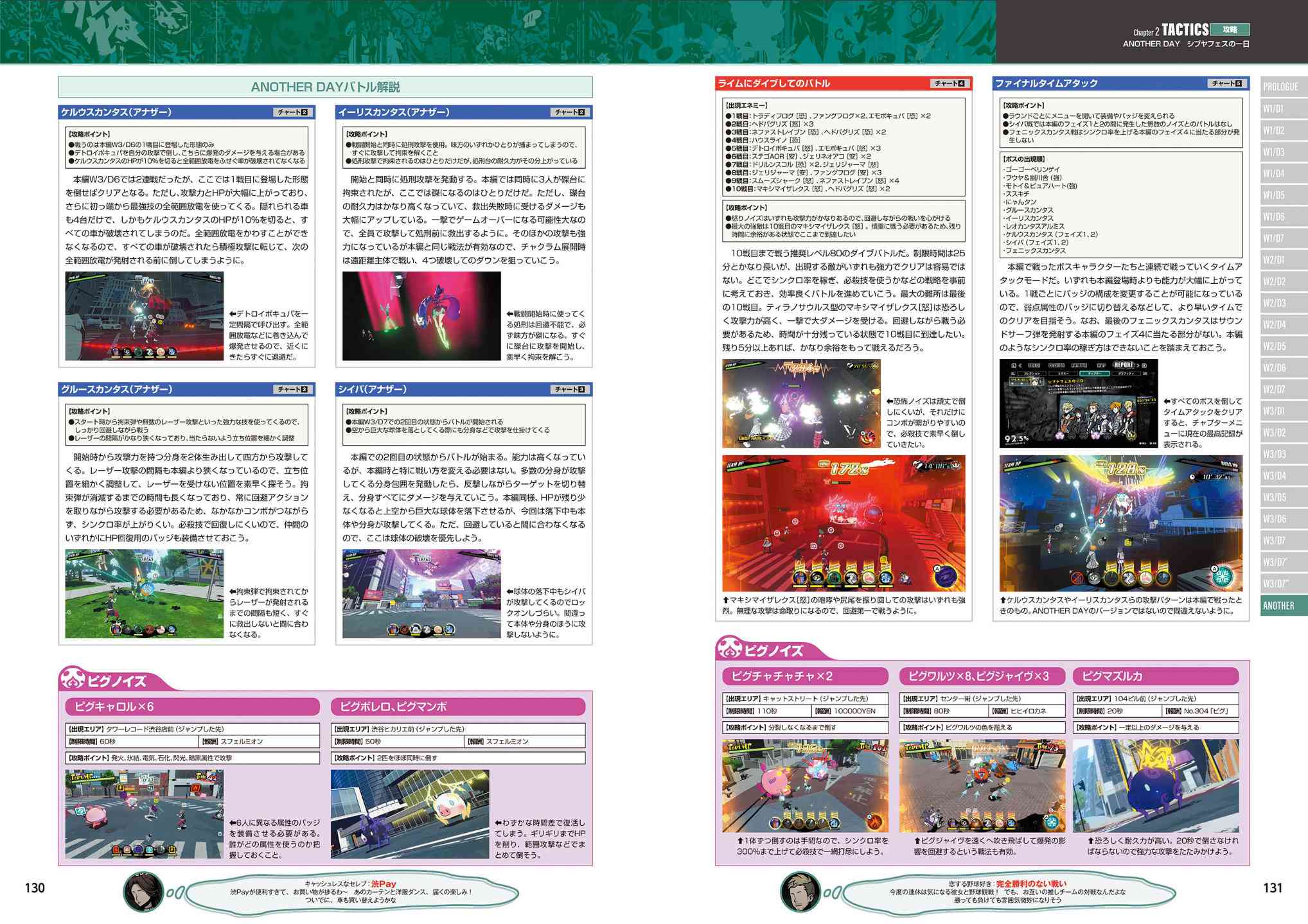Screen dimensions: 1308x924
Task: Select the PROLOGUE side tab
Action: click(x=1281, y=87)
